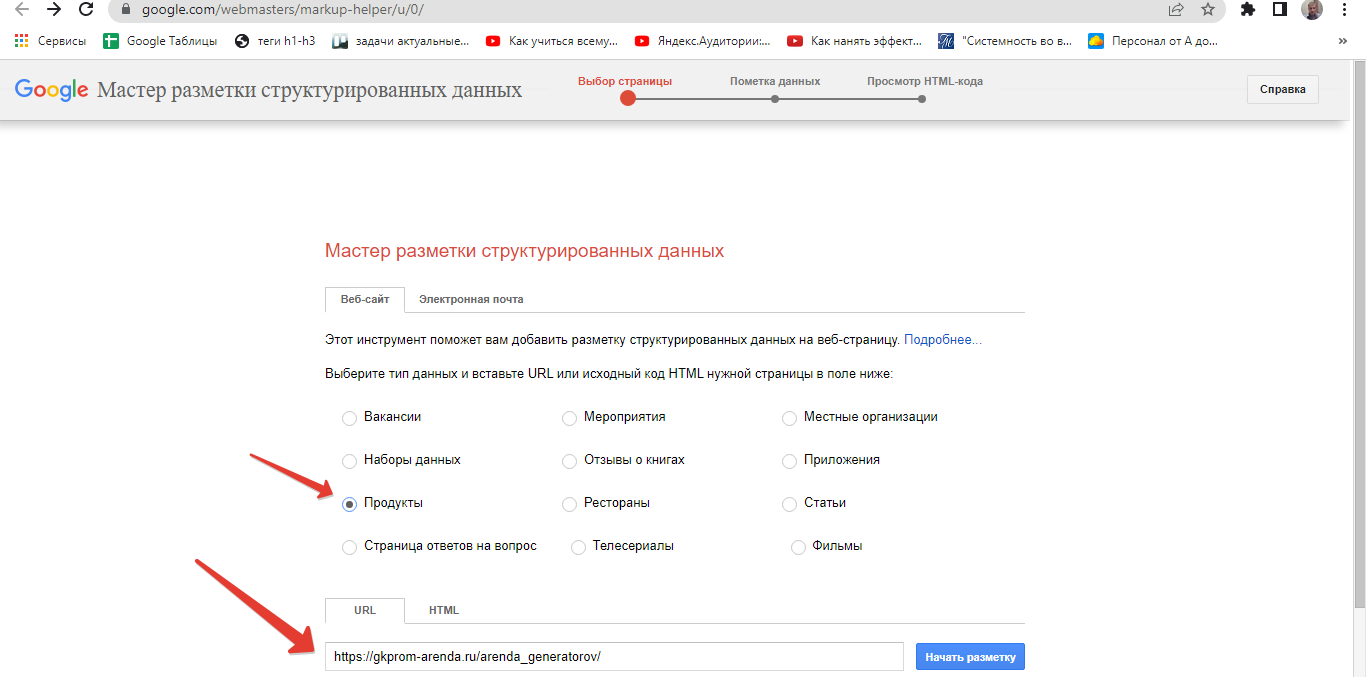Go forward with browser forward arrow

[x=54, y=9]
